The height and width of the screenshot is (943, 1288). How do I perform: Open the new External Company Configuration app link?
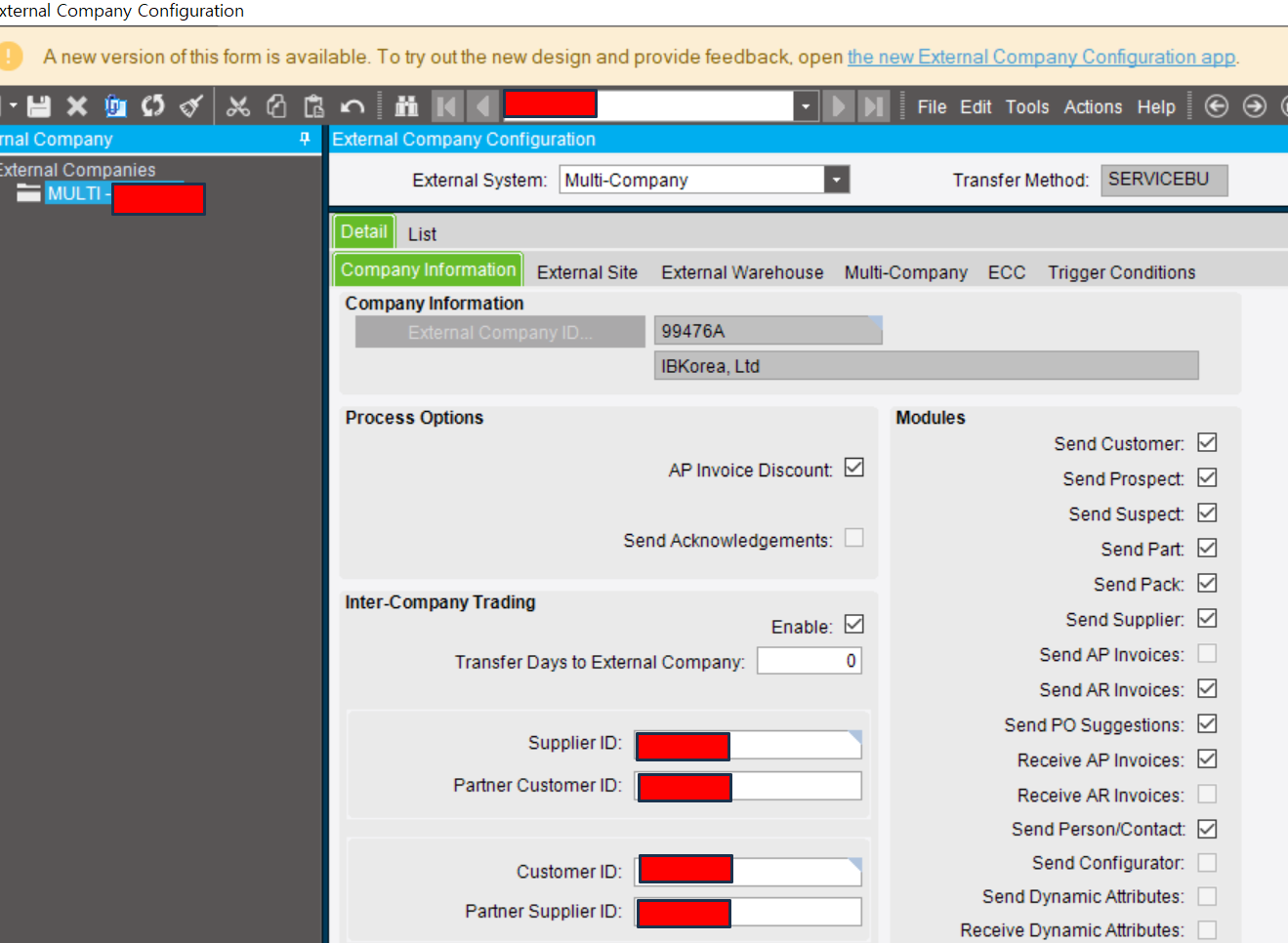tap(1041, 57)
